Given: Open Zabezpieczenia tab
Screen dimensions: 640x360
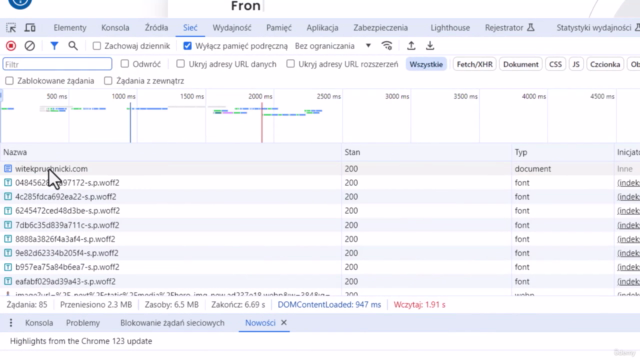Looking at the screenshot, I should (380, 28).
